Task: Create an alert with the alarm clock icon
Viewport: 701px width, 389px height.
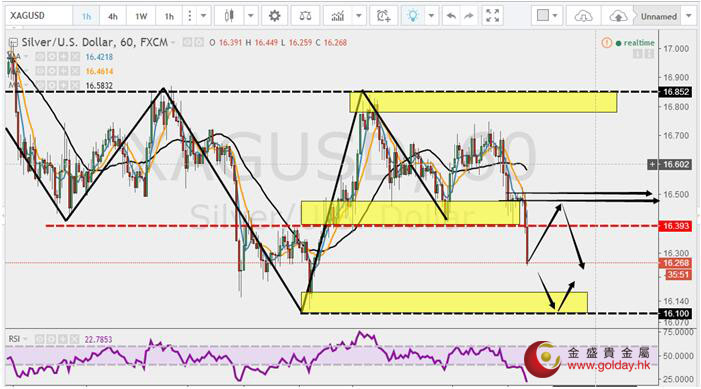Action: click(x=384, y=17)
